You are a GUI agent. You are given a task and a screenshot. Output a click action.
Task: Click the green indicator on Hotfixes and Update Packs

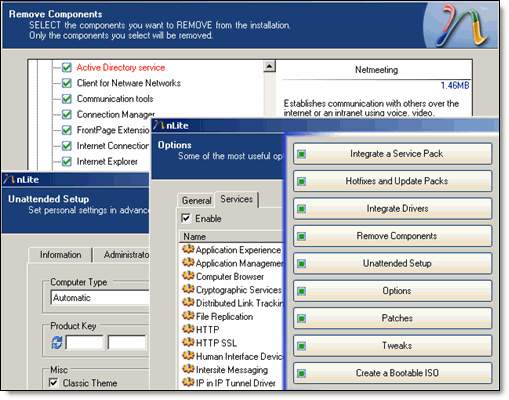tap(301, 181)
